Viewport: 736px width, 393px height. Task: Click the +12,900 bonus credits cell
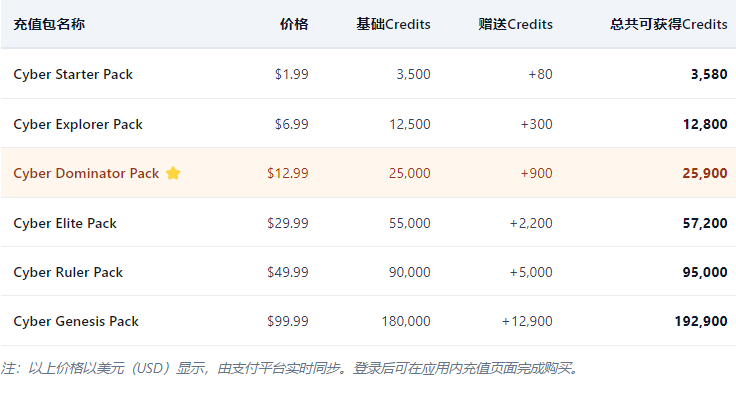tap(527, 321)
